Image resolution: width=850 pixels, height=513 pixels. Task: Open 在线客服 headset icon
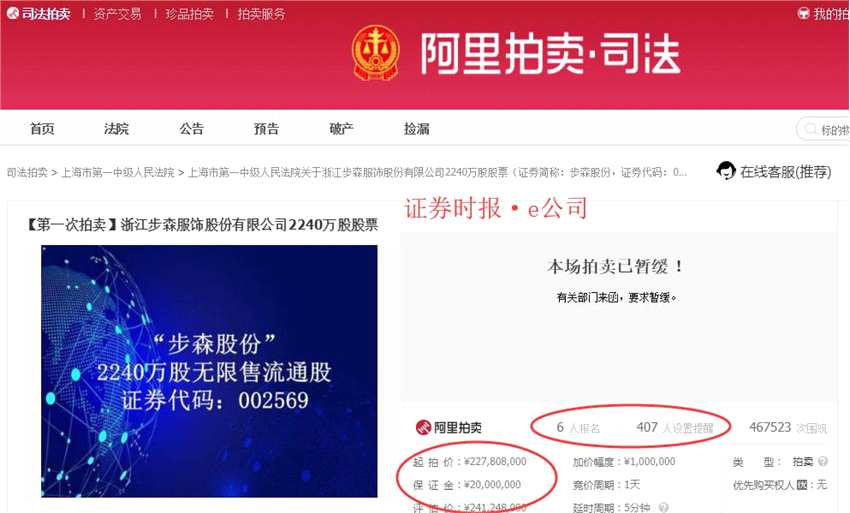click(725, 171)
